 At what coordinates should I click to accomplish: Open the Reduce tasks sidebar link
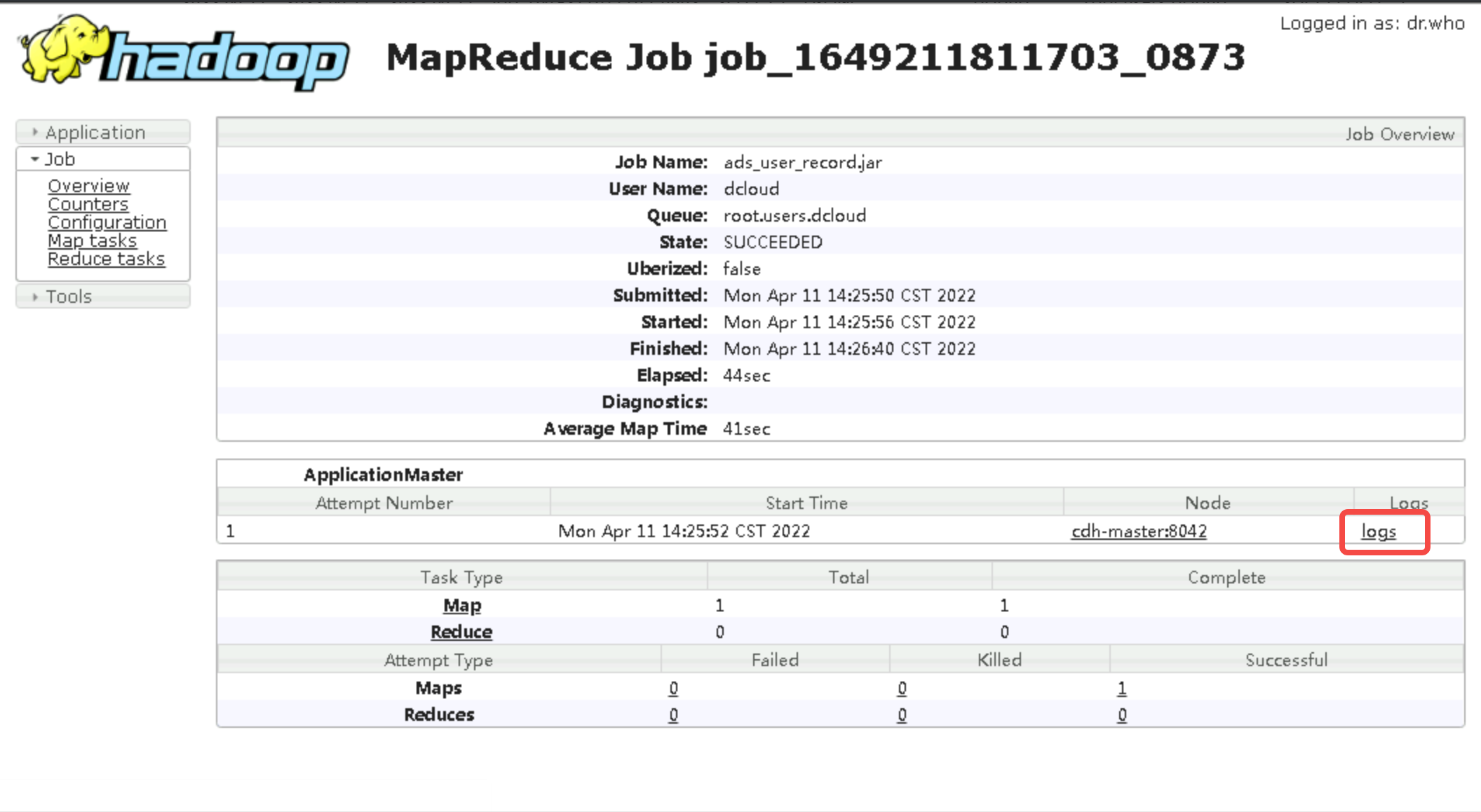pyautogui.click(x=106, y=259)
